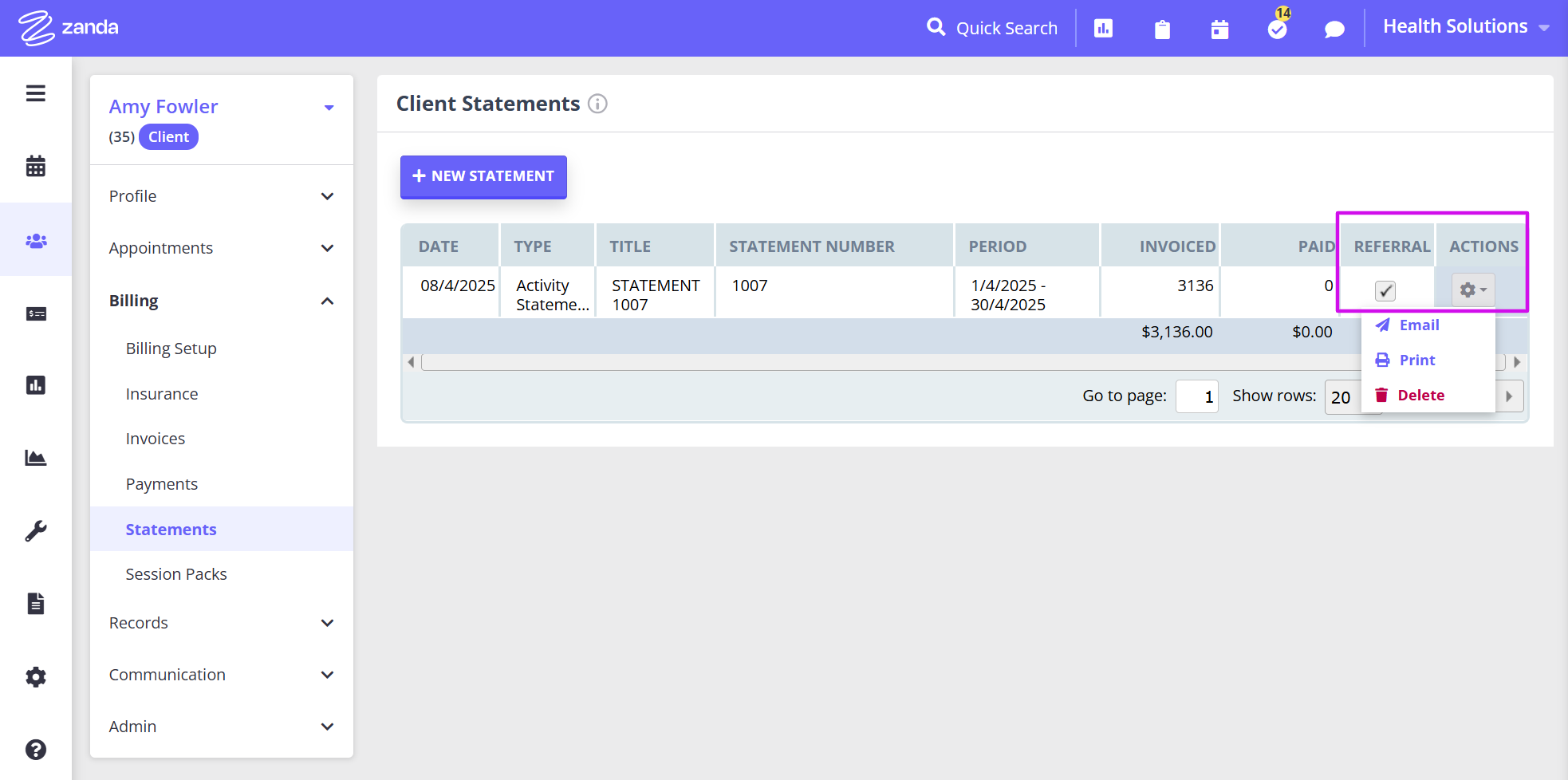Click the New Statement button
Image resolution: width=1568 pixels, height=780 pixels.
pos(483,176)
